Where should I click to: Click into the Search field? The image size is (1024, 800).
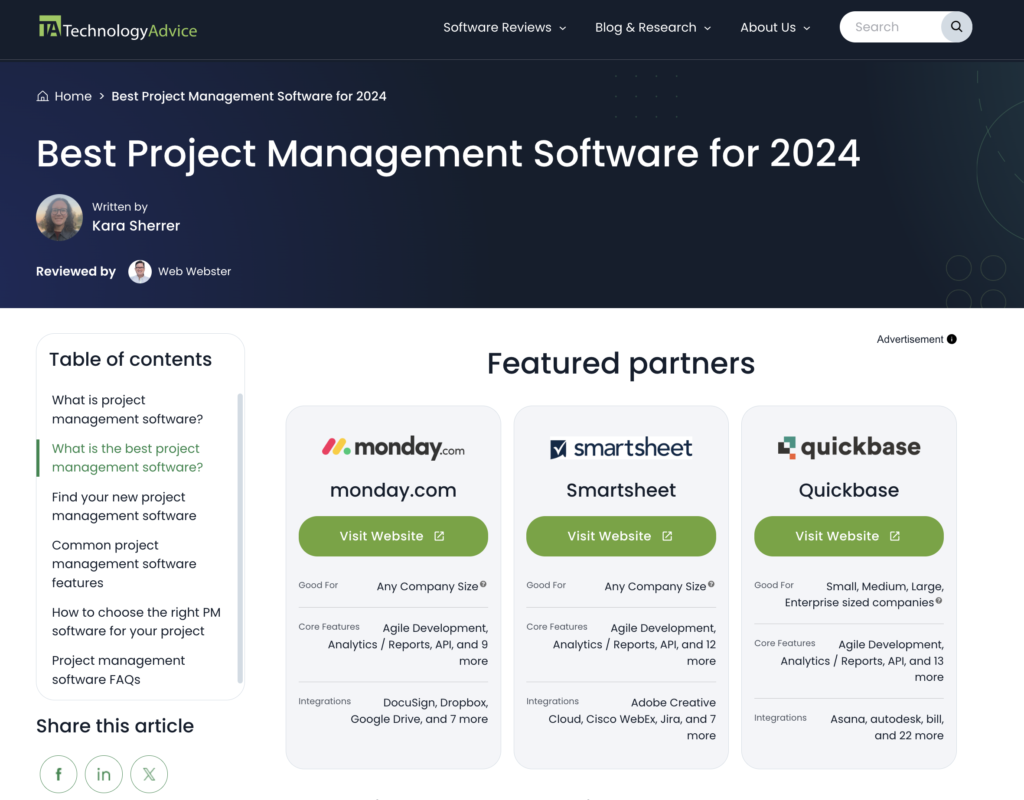pos(892,27)
